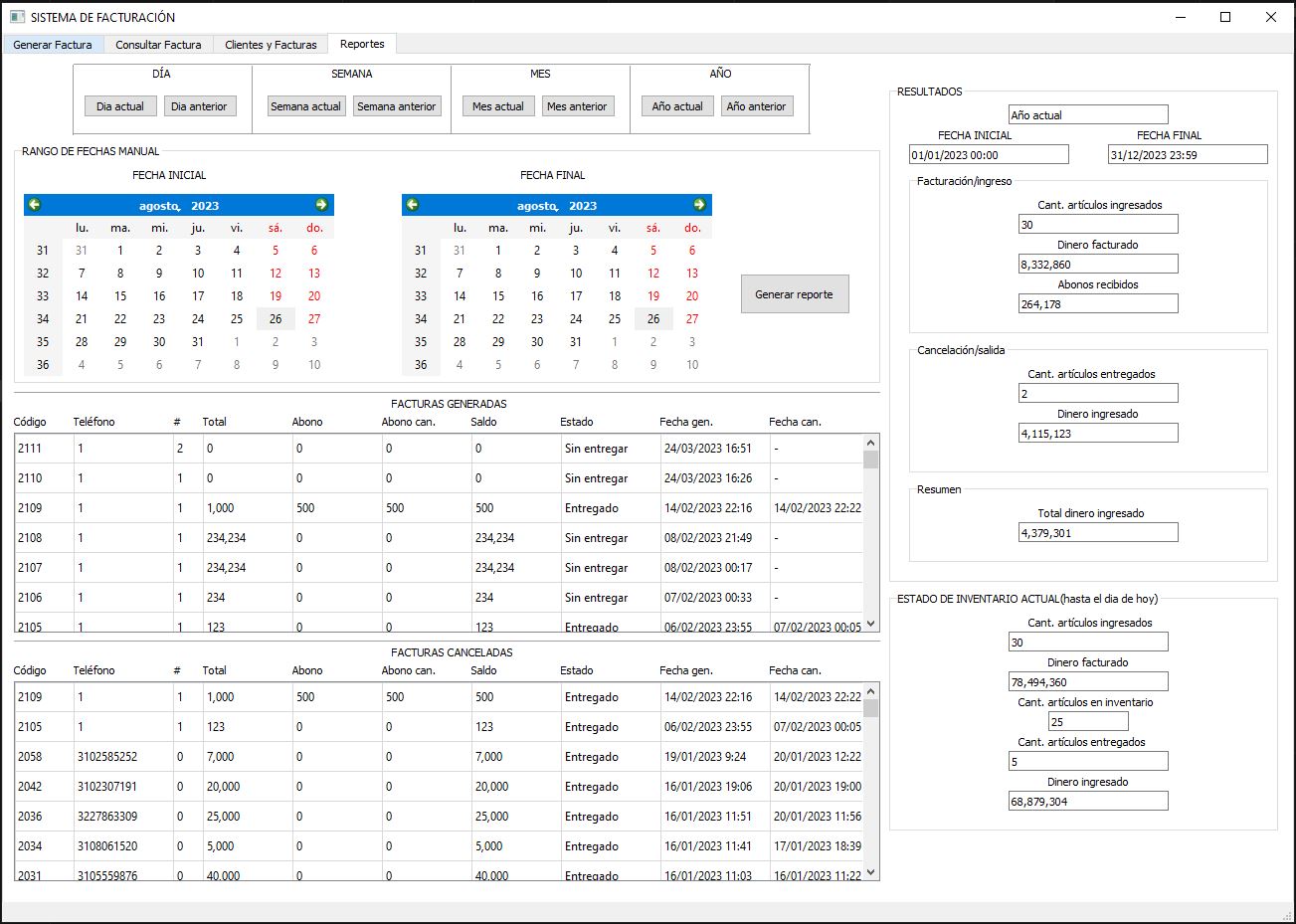
Task: Switch to Consultar Factura tab
Action: (x=158, y=45)
